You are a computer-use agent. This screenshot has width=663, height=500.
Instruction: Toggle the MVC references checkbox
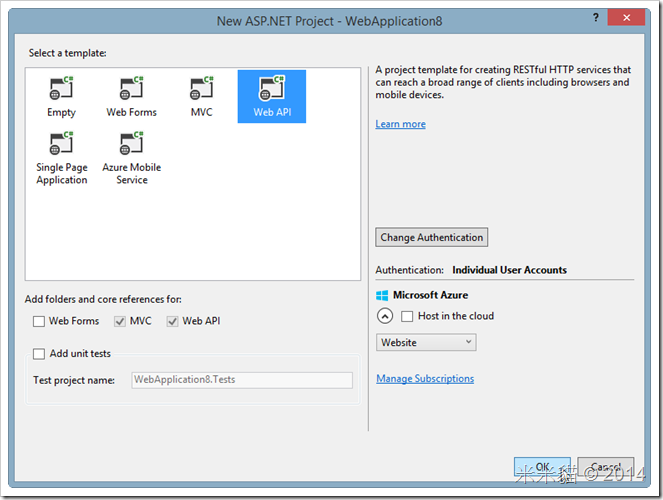[120, 322]
